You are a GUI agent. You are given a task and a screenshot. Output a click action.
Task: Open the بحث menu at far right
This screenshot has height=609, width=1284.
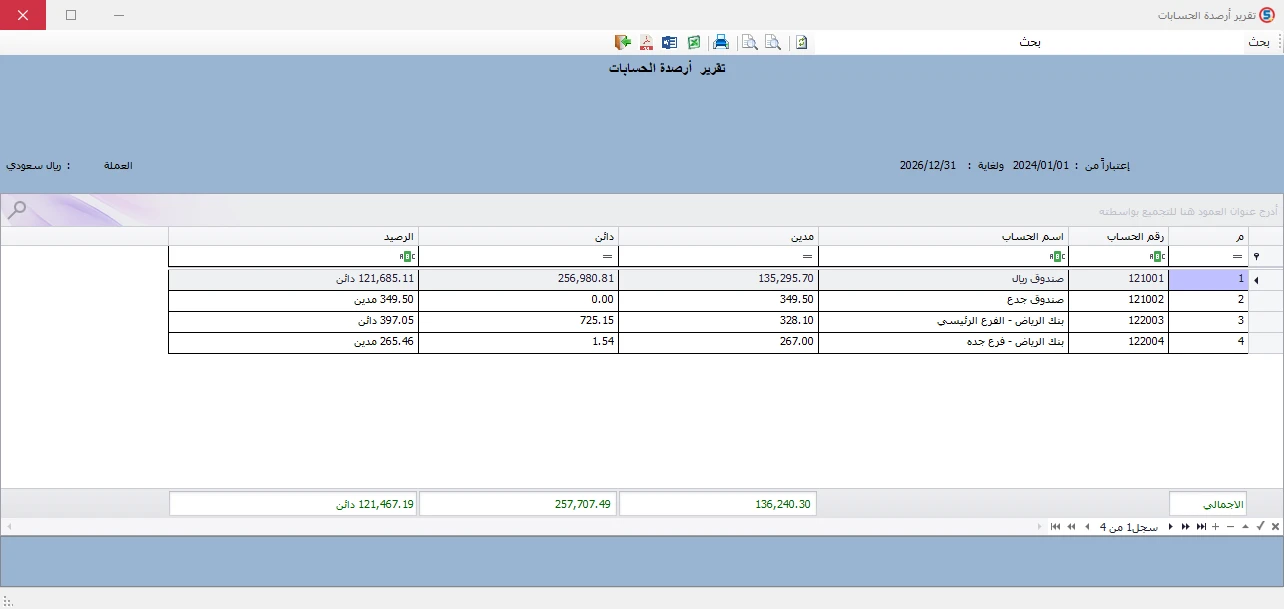(x=1258, y=42)
